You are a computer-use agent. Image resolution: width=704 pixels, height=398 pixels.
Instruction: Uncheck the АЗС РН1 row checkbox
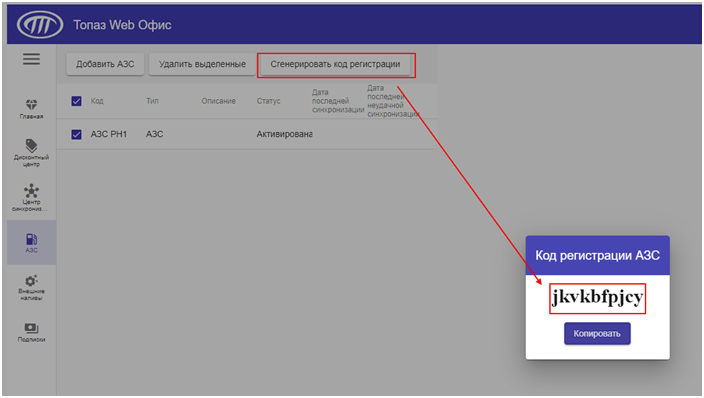[x=76, y=134]
